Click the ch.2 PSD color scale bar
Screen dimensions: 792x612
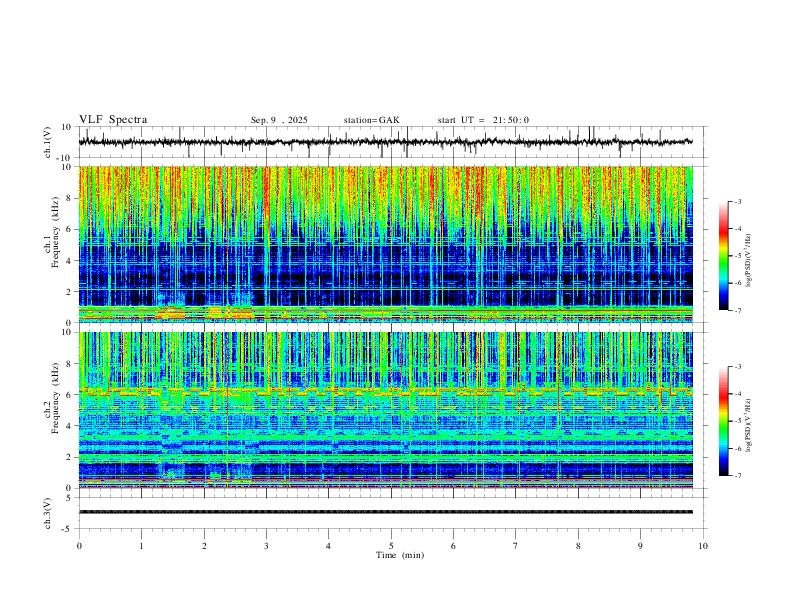coord(723,421)
